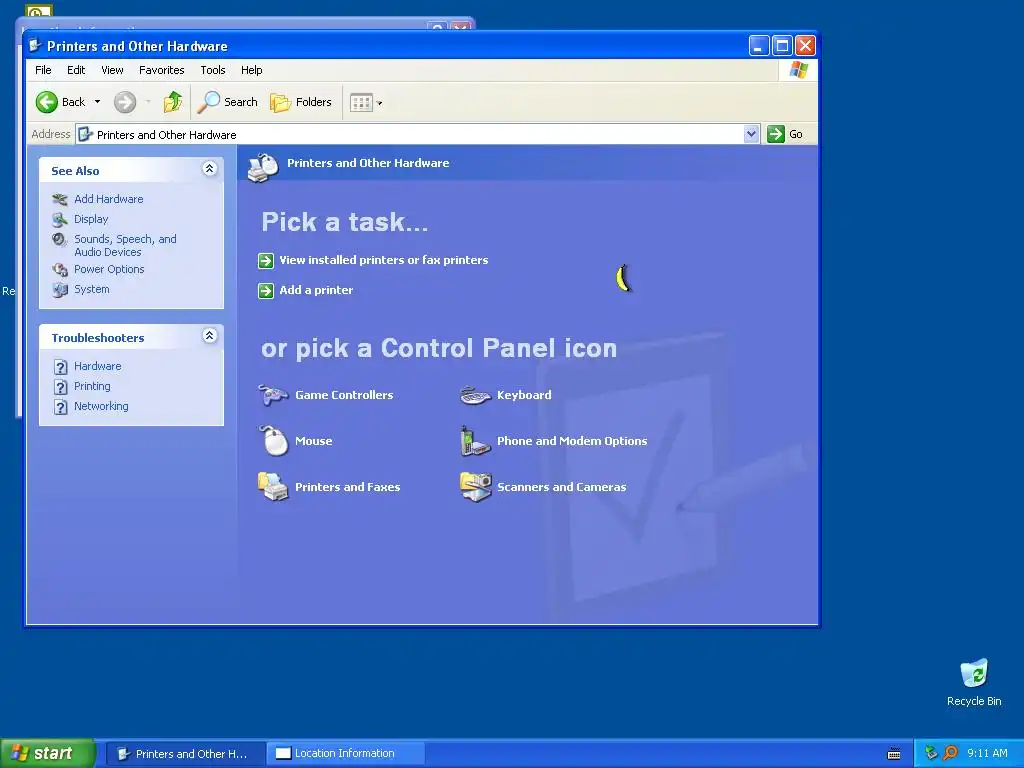Click the Add Hardware icon in See Also
This screenshot has width=1024, height=768.
pyautogui.click(x=60, y=199)
